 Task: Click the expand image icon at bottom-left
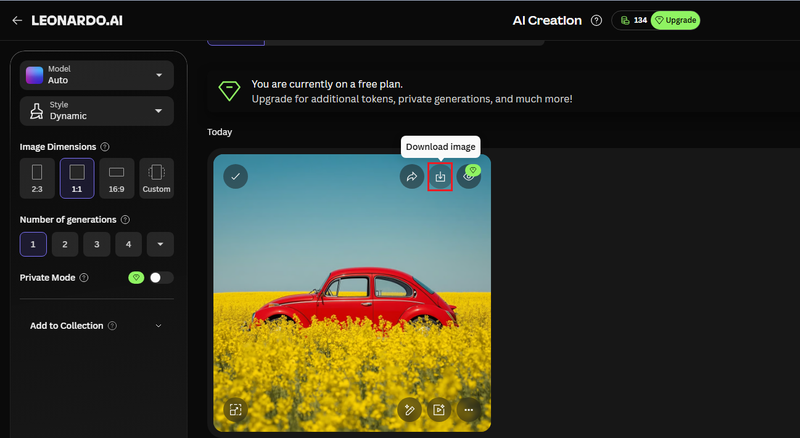[235, 409]
